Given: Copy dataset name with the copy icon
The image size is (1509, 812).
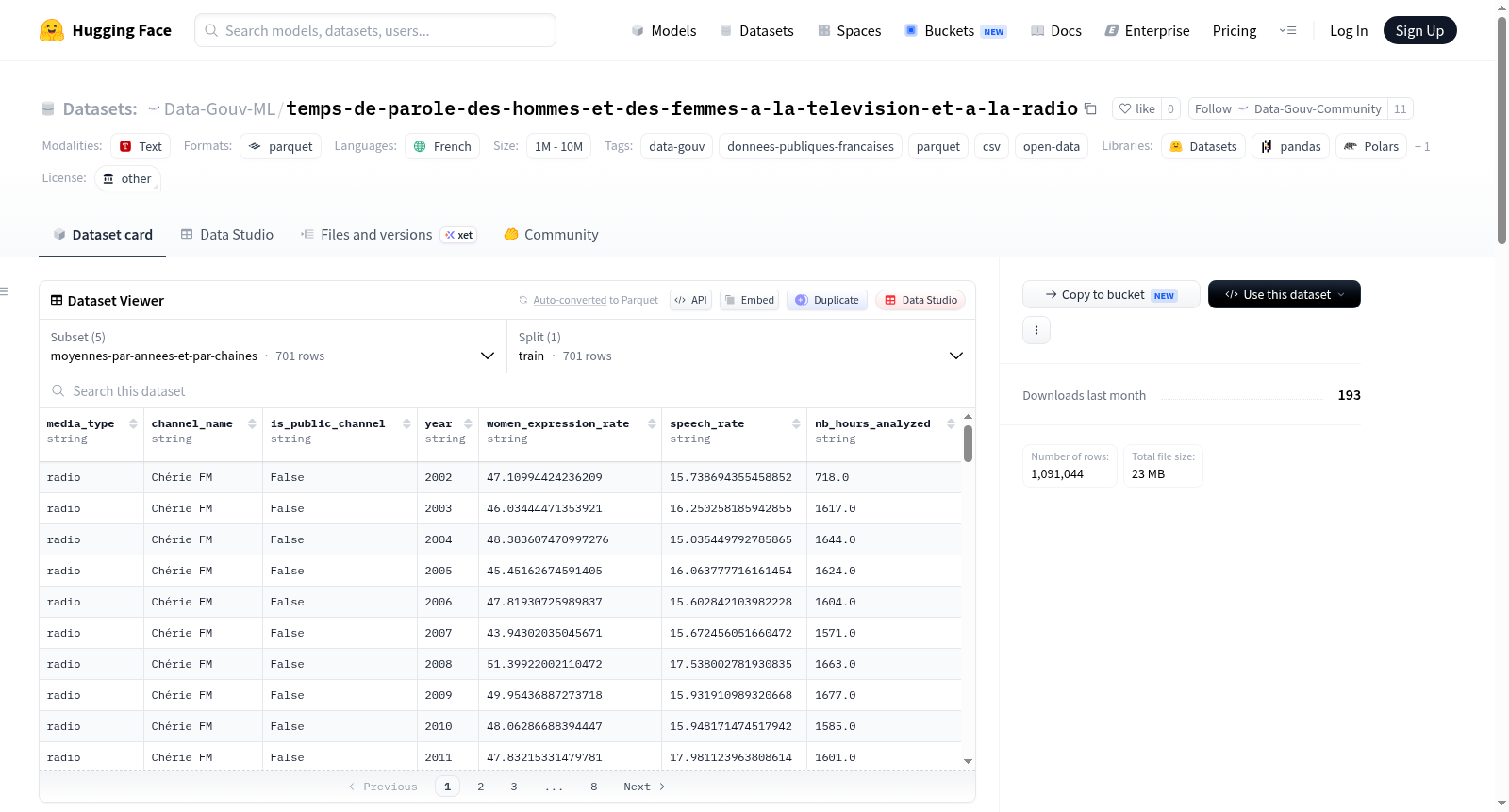Looking at the screenshot, I should coord(1090,108).
